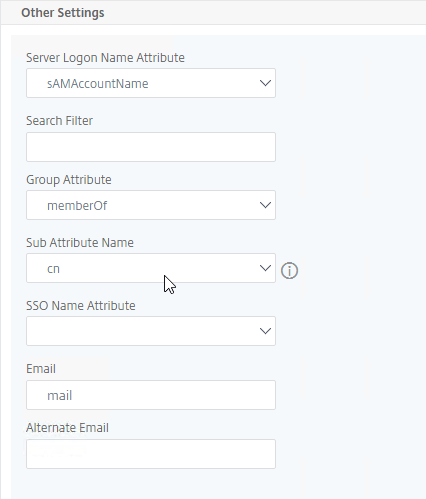Open the SSO Name Attribute dropdown arrow
Image resolution: width=426 pixels, height=499 pixels.
(265, 331)
